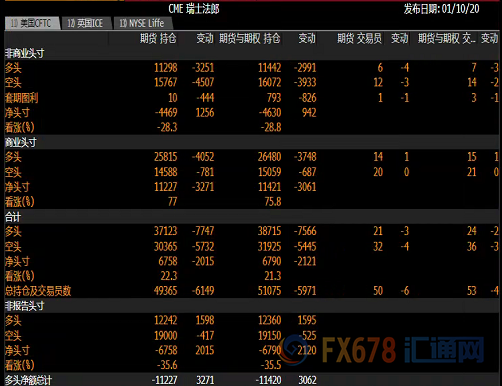Click the change value -2121
Viewport: 502px width, 386px height.
click(305, 261)
